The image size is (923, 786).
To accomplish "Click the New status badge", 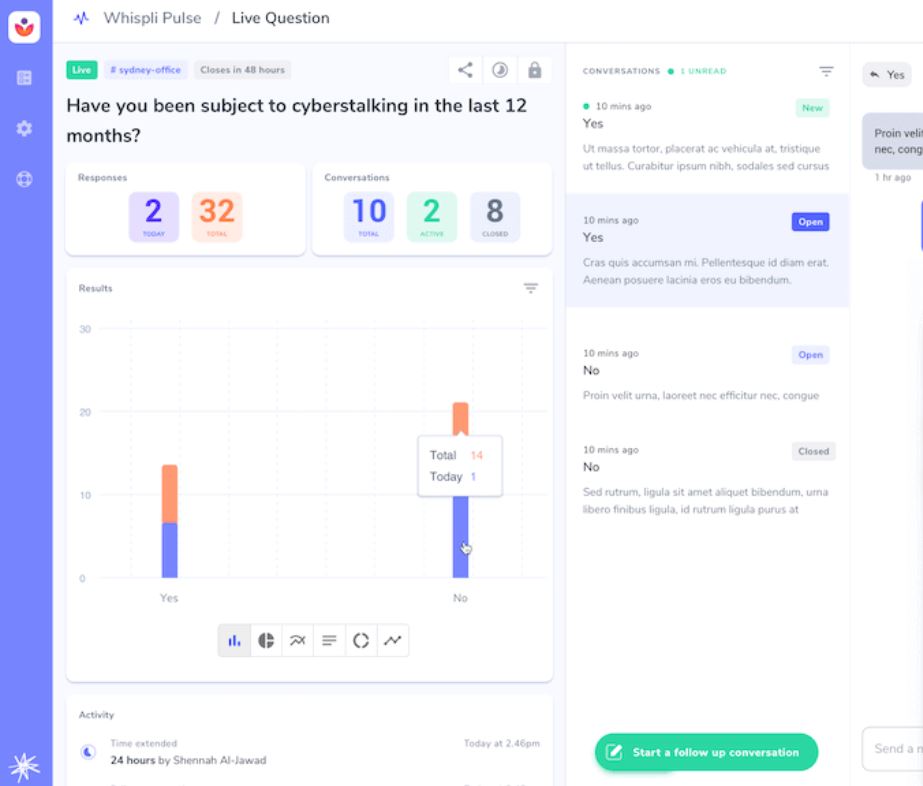I will (812, 108).
